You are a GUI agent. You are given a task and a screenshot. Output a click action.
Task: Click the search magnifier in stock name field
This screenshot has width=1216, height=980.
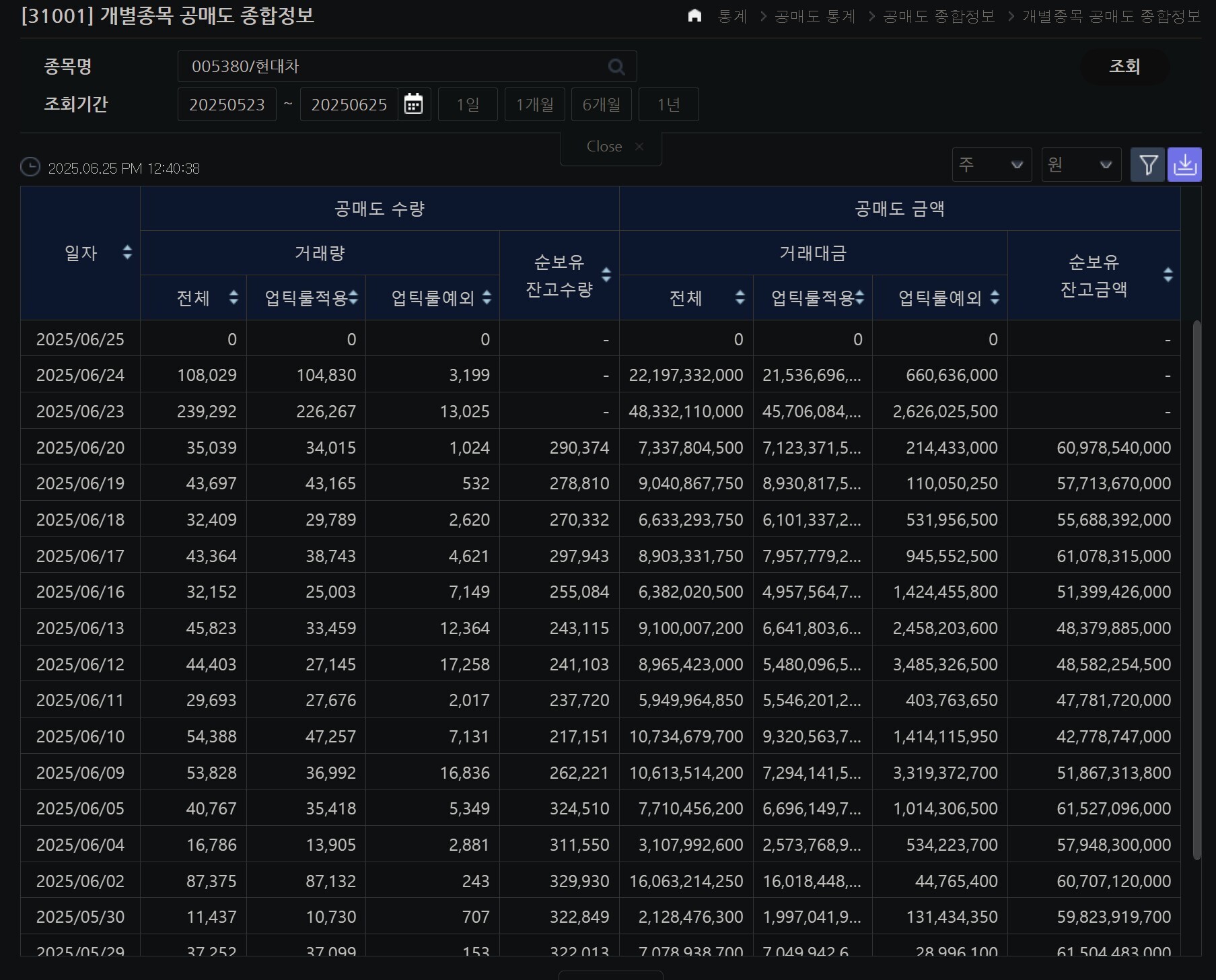(x=616, y=67)
